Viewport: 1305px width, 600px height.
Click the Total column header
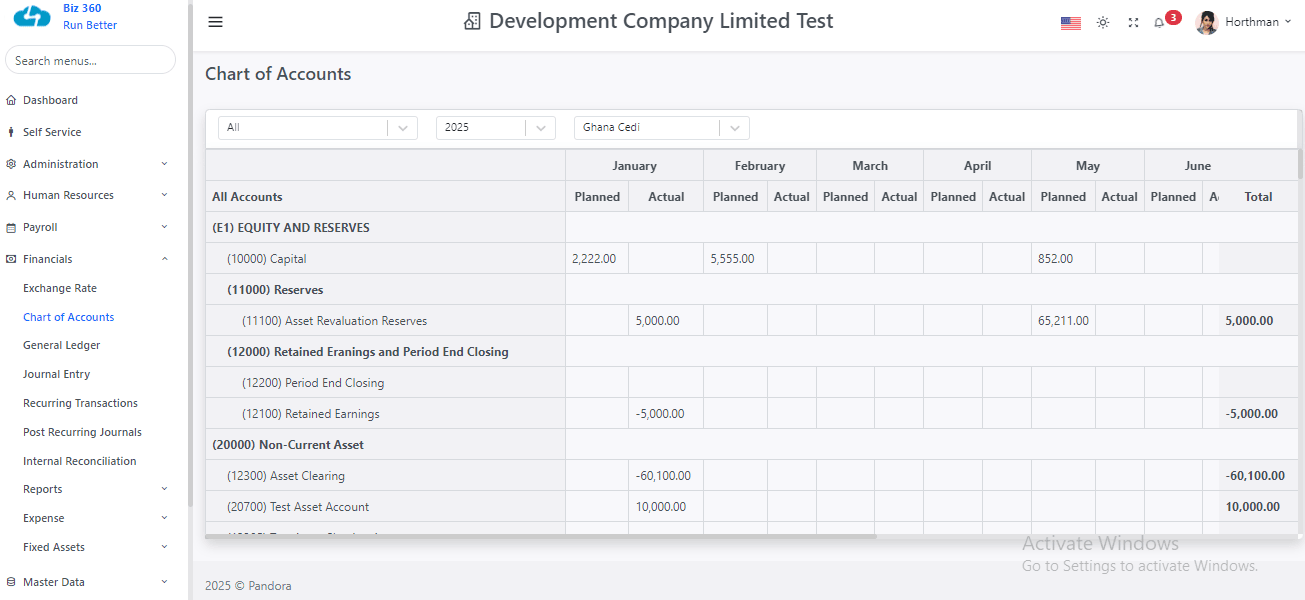coord(1258,197)
